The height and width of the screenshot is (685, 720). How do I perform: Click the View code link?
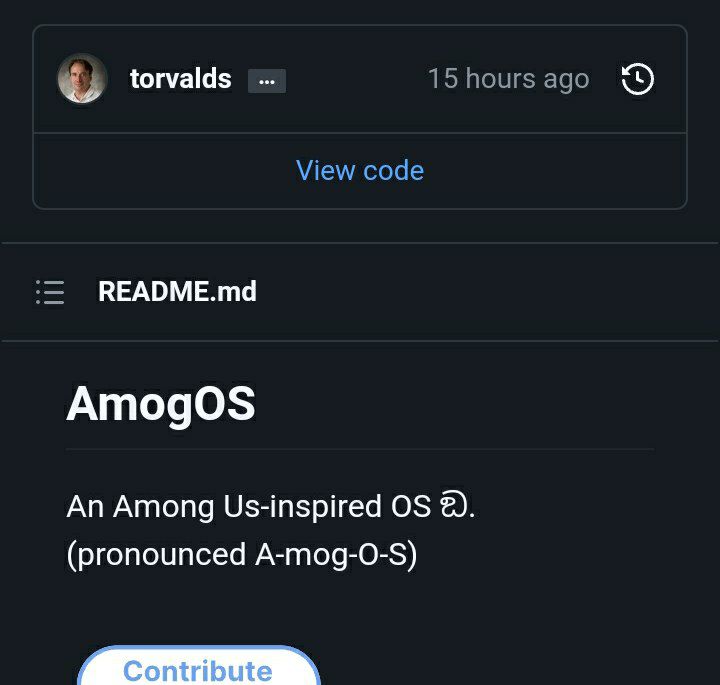(x=360, y=170)
